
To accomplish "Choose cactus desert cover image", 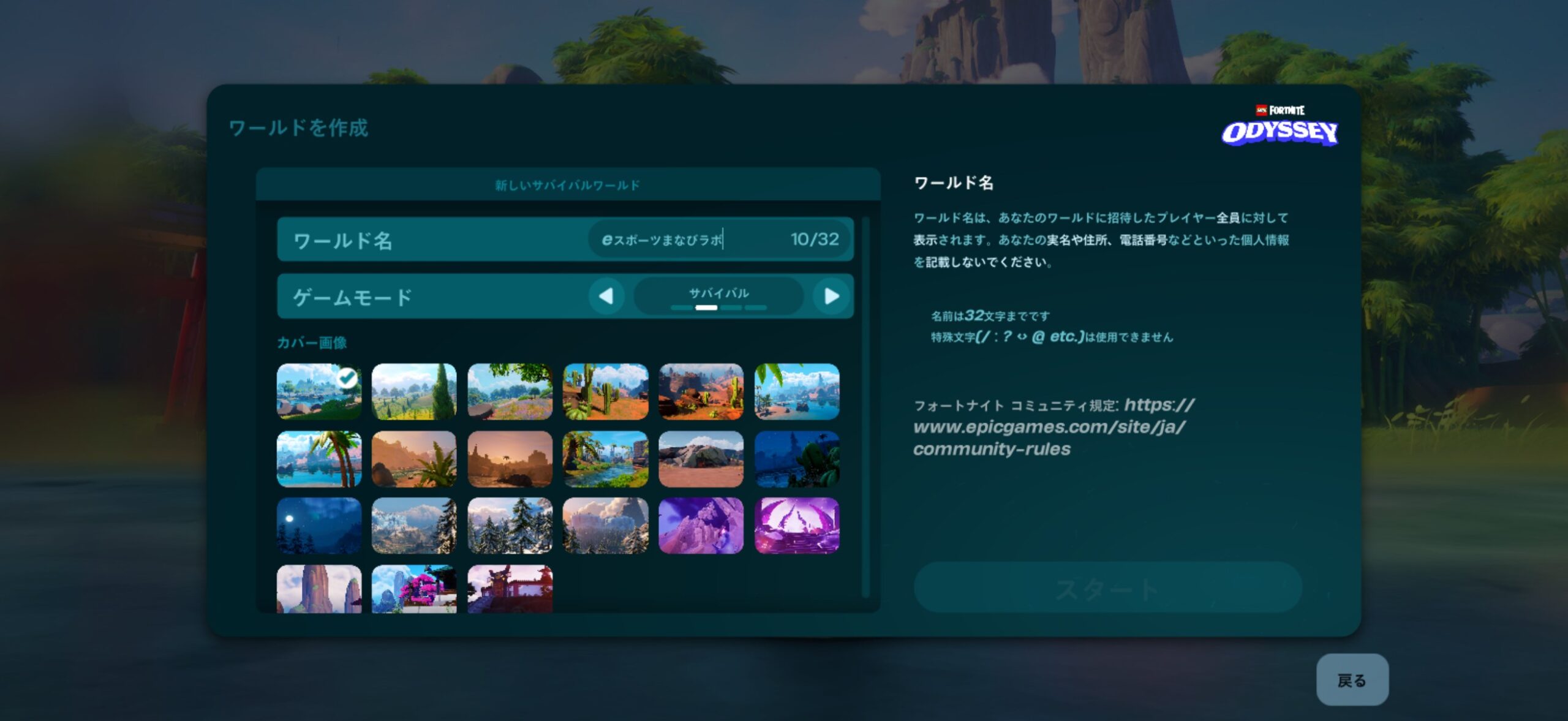I will [605, 391].
